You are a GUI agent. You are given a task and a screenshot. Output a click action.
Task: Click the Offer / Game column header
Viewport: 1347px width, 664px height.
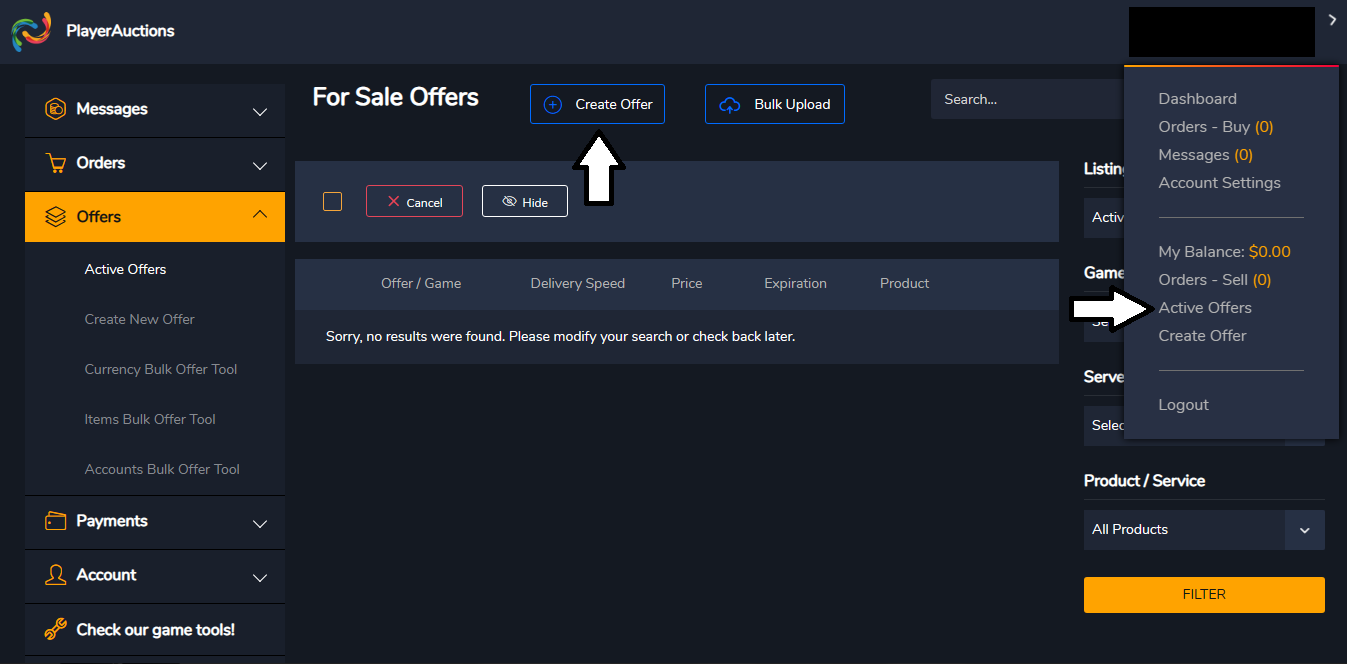pyautogui.click(x=421, y=284)
